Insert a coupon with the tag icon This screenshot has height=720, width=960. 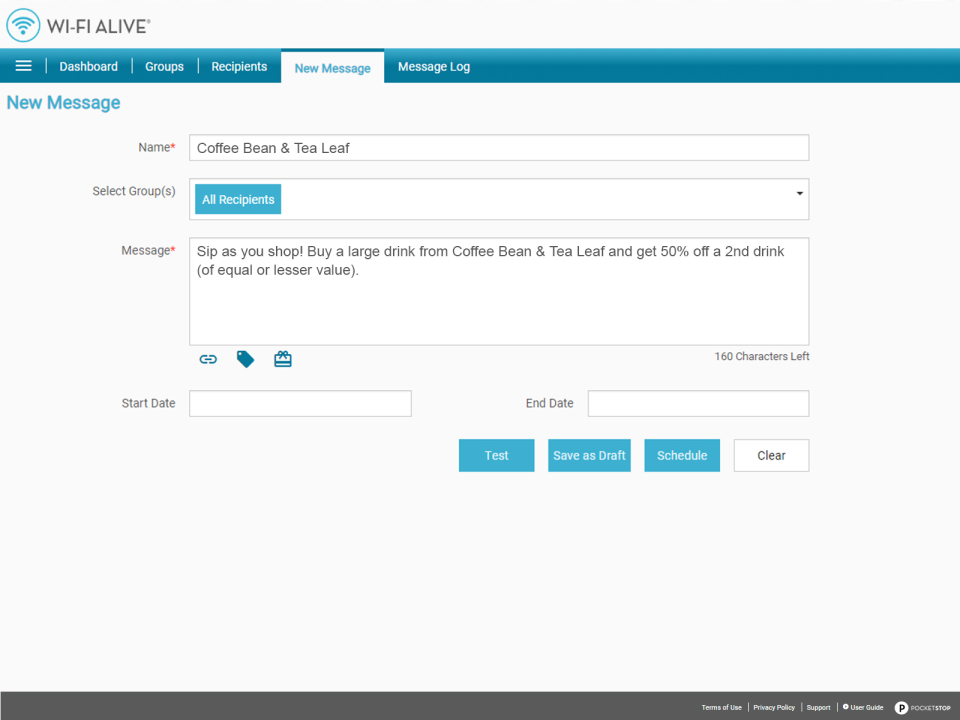[246, 359]
